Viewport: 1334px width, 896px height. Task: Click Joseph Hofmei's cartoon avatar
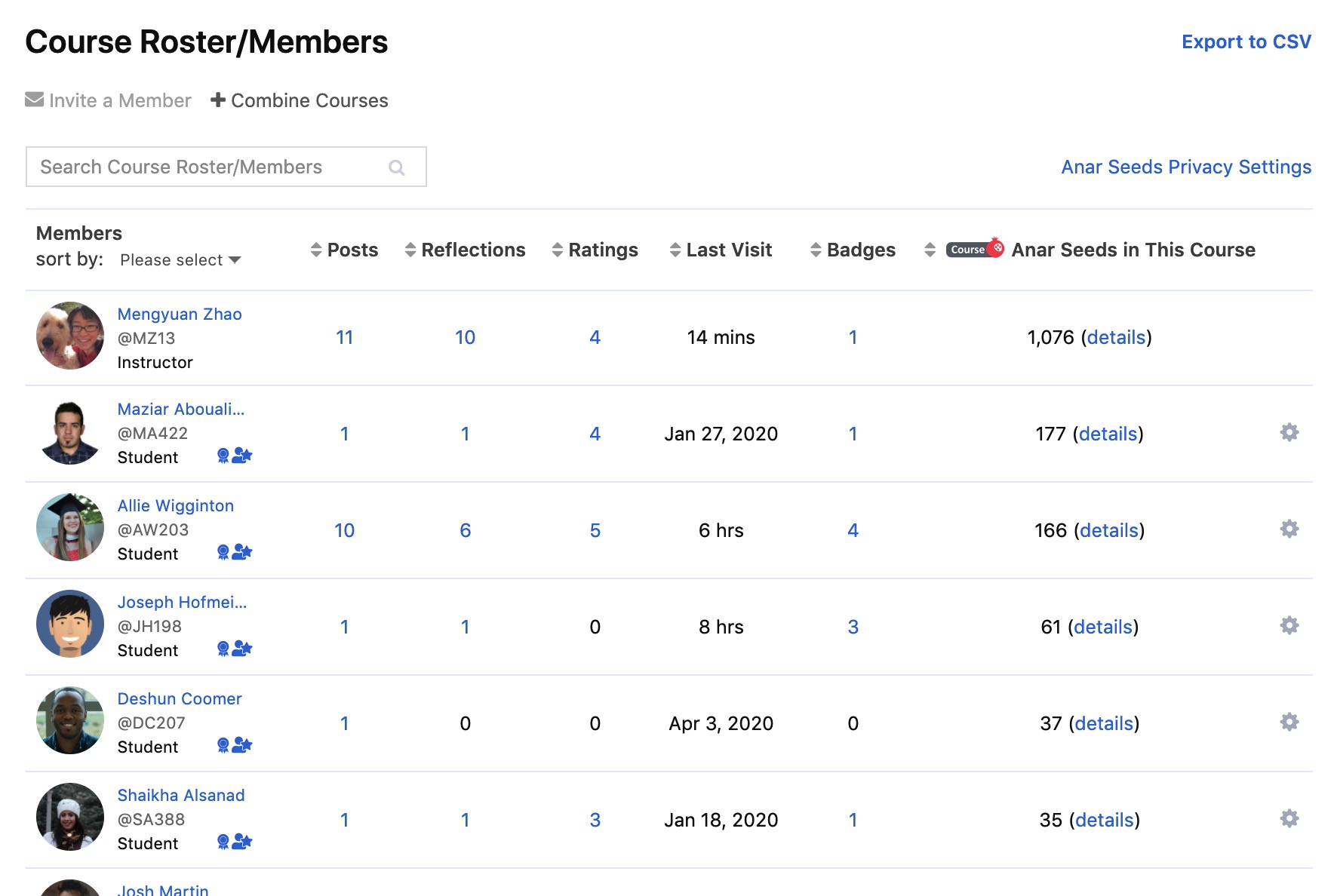pos(70,624)
